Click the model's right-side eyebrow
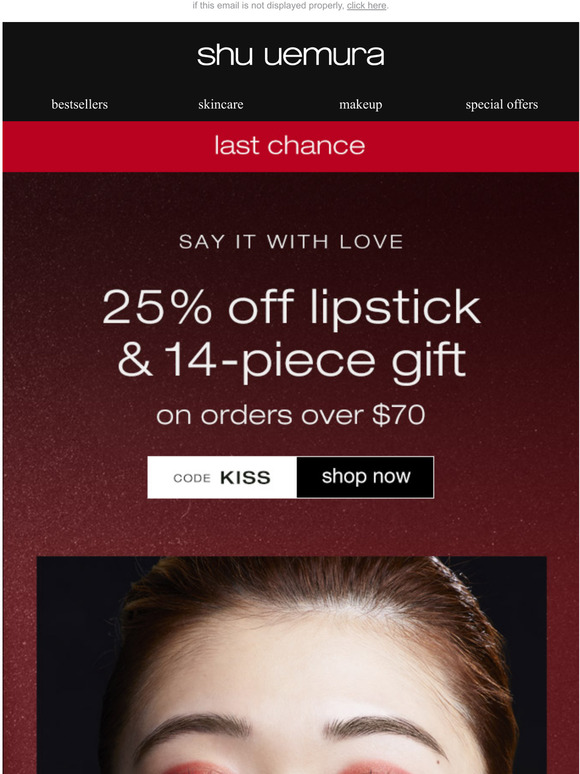 (x=384, y=731)
